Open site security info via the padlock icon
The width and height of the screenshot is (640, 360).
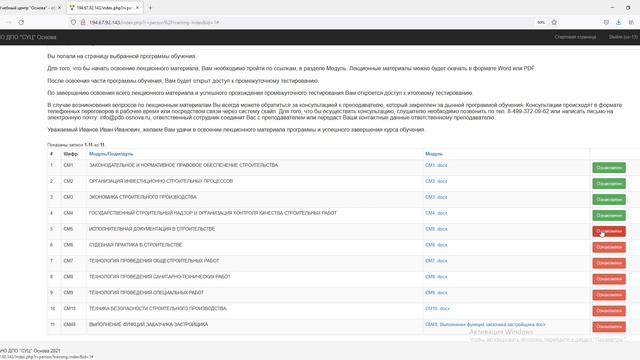[x=83, y=22]
